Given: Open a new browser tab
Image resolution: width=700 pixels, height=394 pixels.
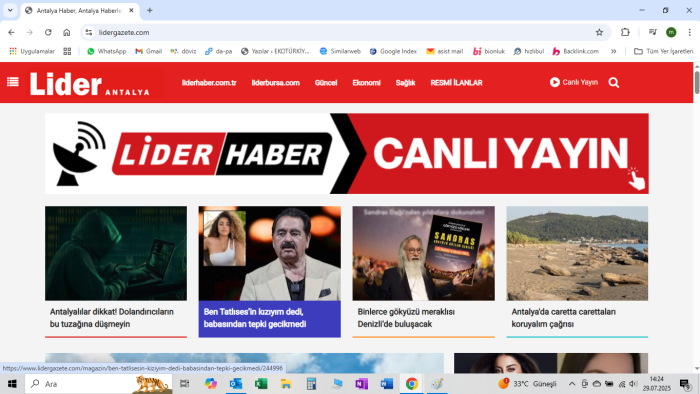Looking at the screenshot, I should (150, 10).
